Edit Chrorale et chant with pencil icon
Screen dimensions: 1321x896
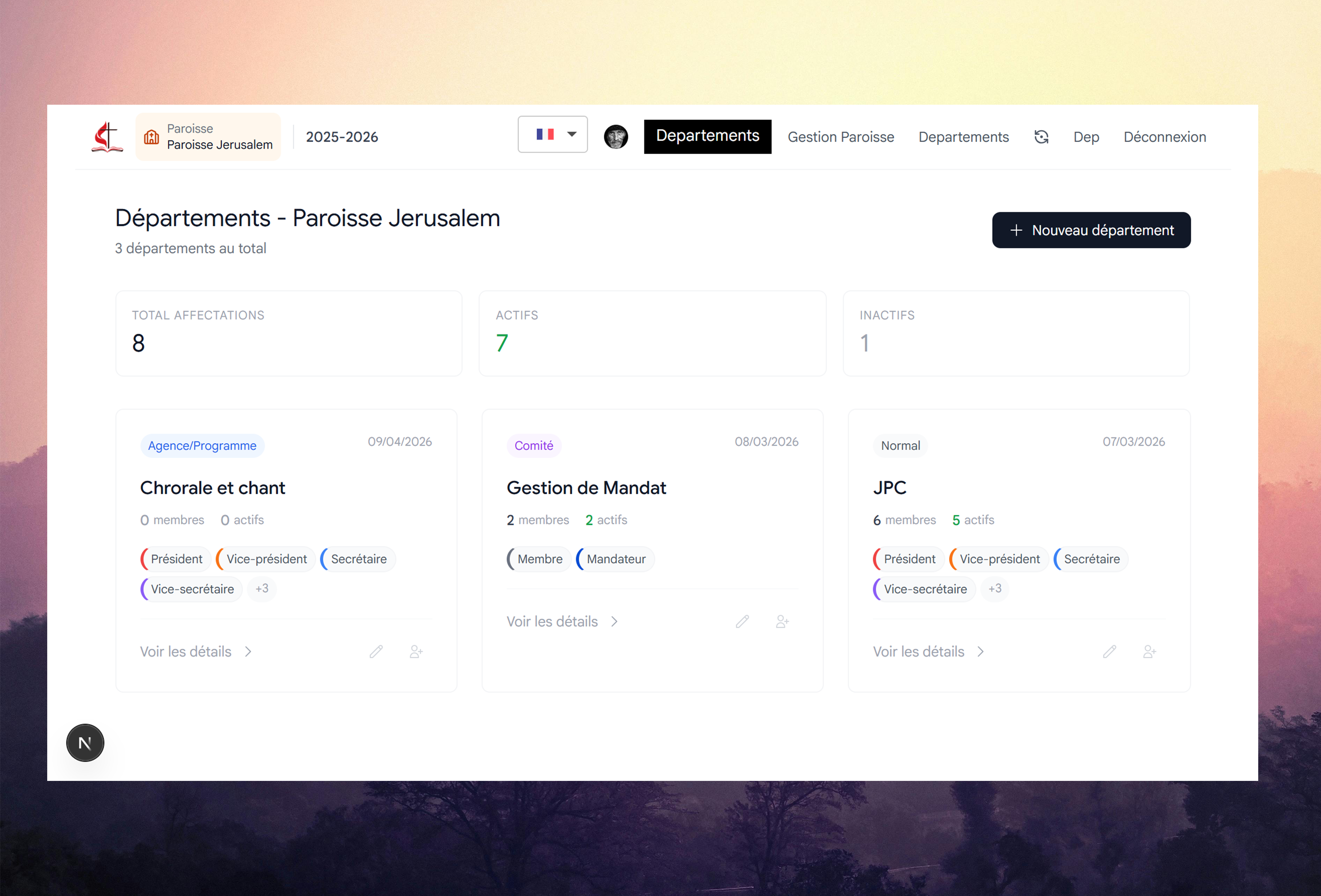[376, 652]
